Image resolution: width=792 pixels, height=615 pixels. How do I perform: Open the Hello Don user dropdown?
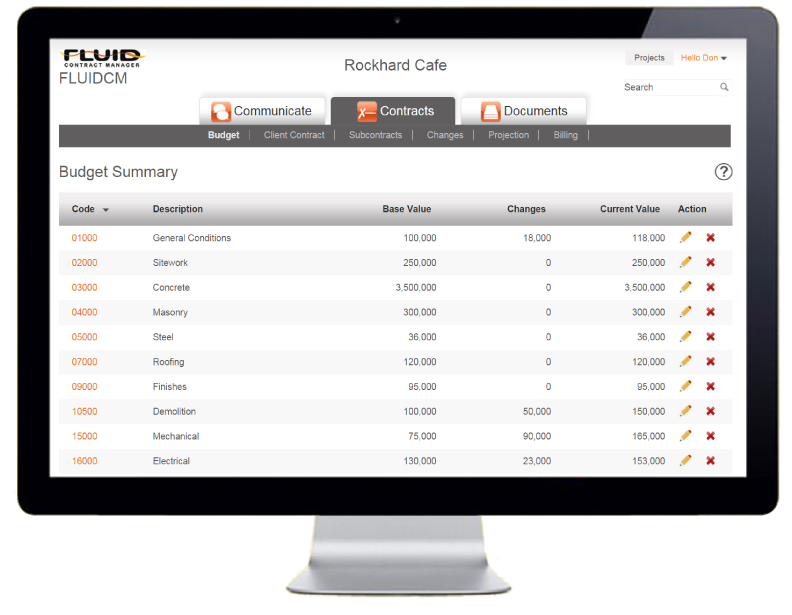(703, 58)
